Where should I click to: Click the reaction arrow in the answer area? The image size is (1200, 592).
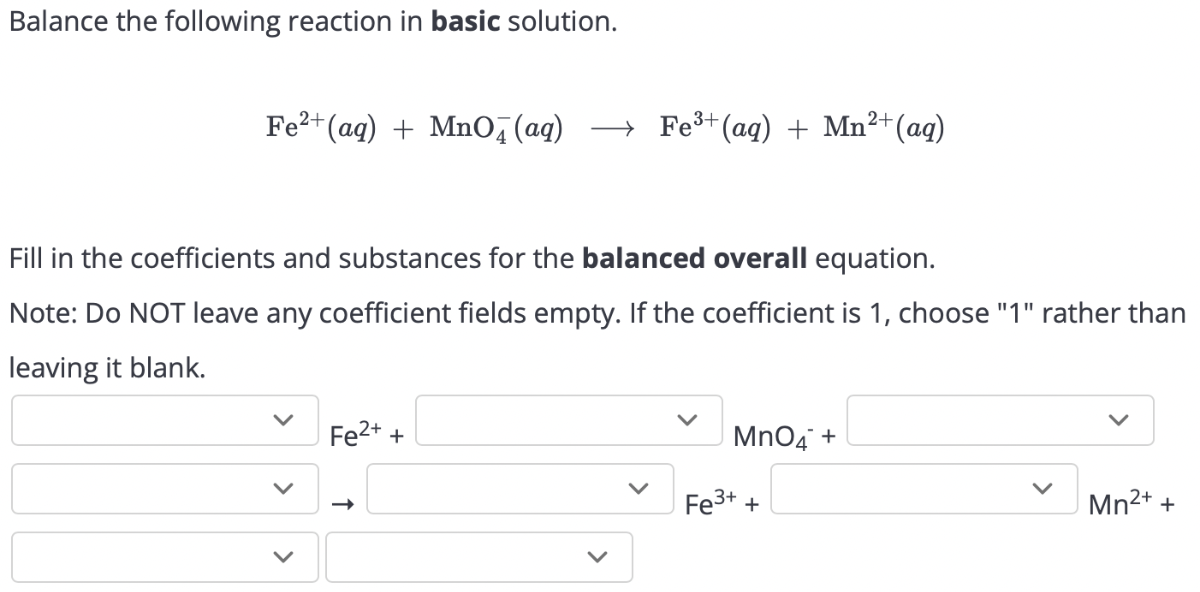(x=341, y=503)
